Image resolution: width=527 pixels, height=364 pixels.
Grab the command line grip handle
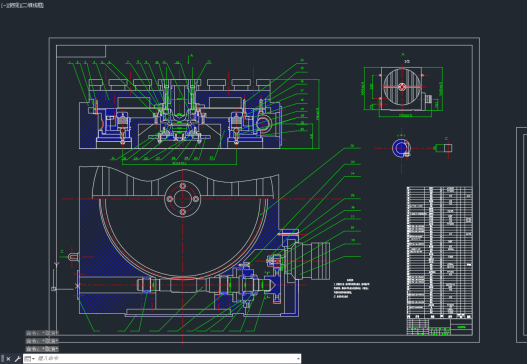2,359
